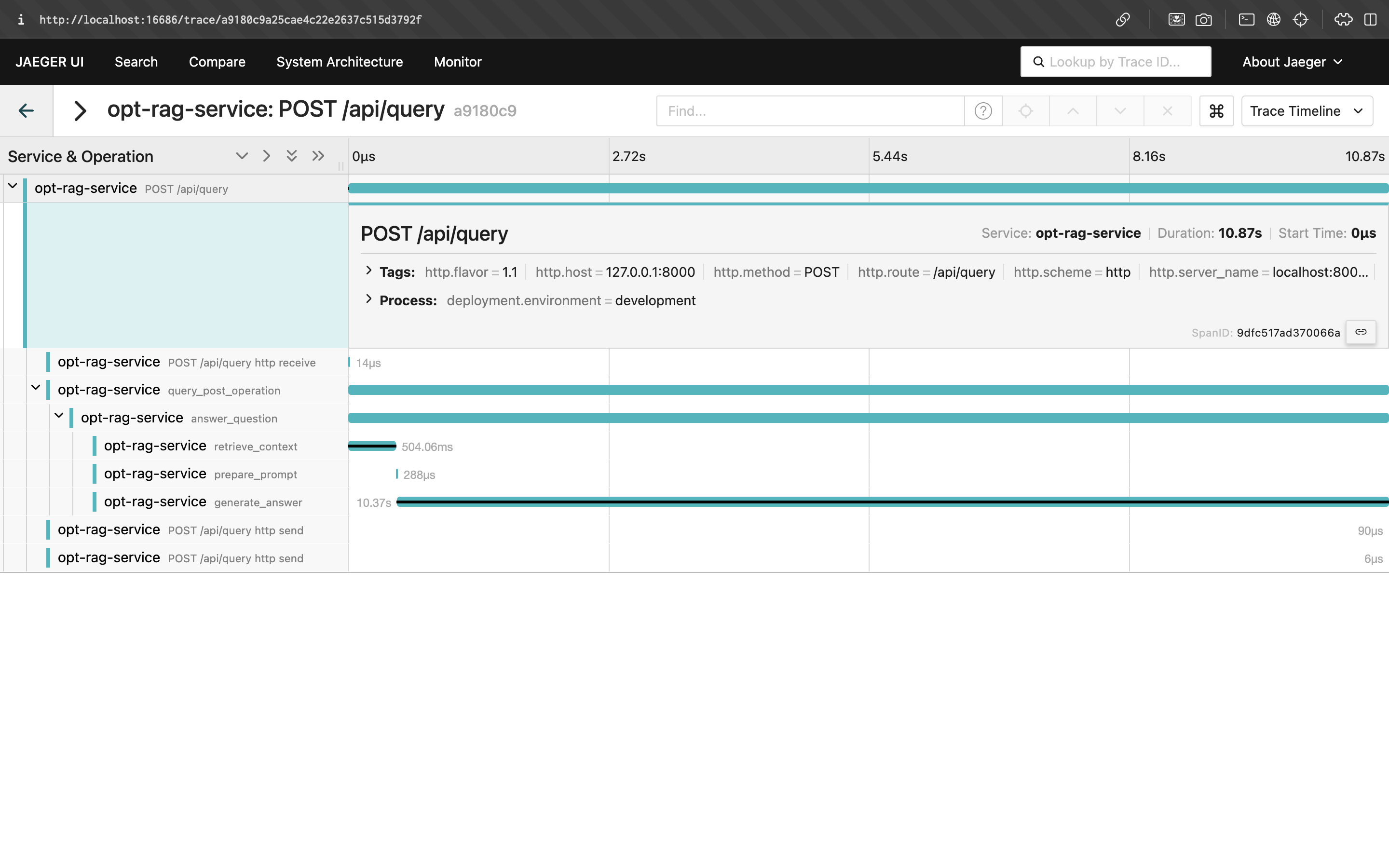
Task: Go to previous match with the up-arrow icon
Action: coord(1072,110)
